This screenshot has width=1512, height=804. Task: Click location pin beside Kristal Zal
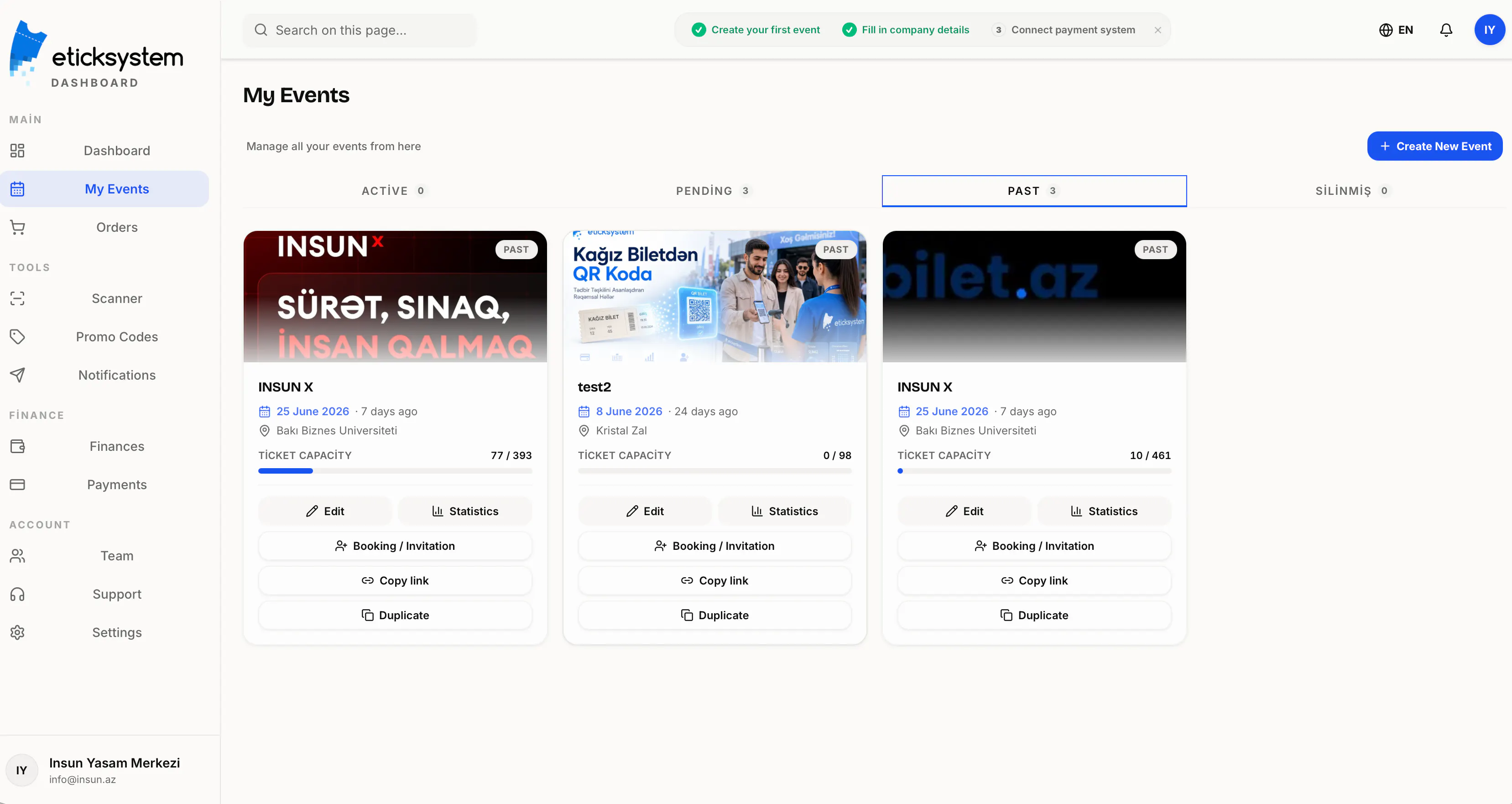(584, 431)
